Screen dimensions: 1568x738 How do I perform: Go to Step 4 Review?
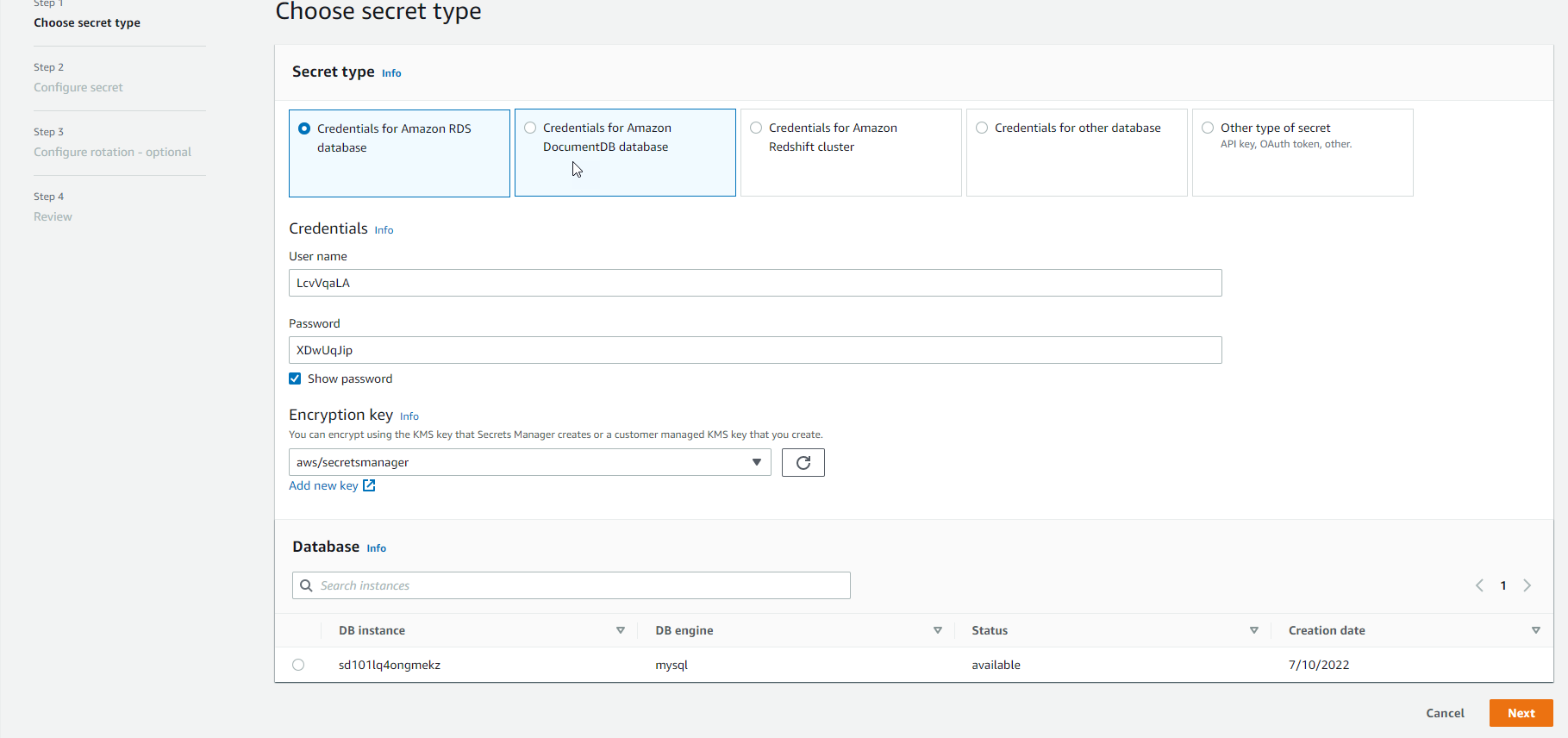pos(53,216)
